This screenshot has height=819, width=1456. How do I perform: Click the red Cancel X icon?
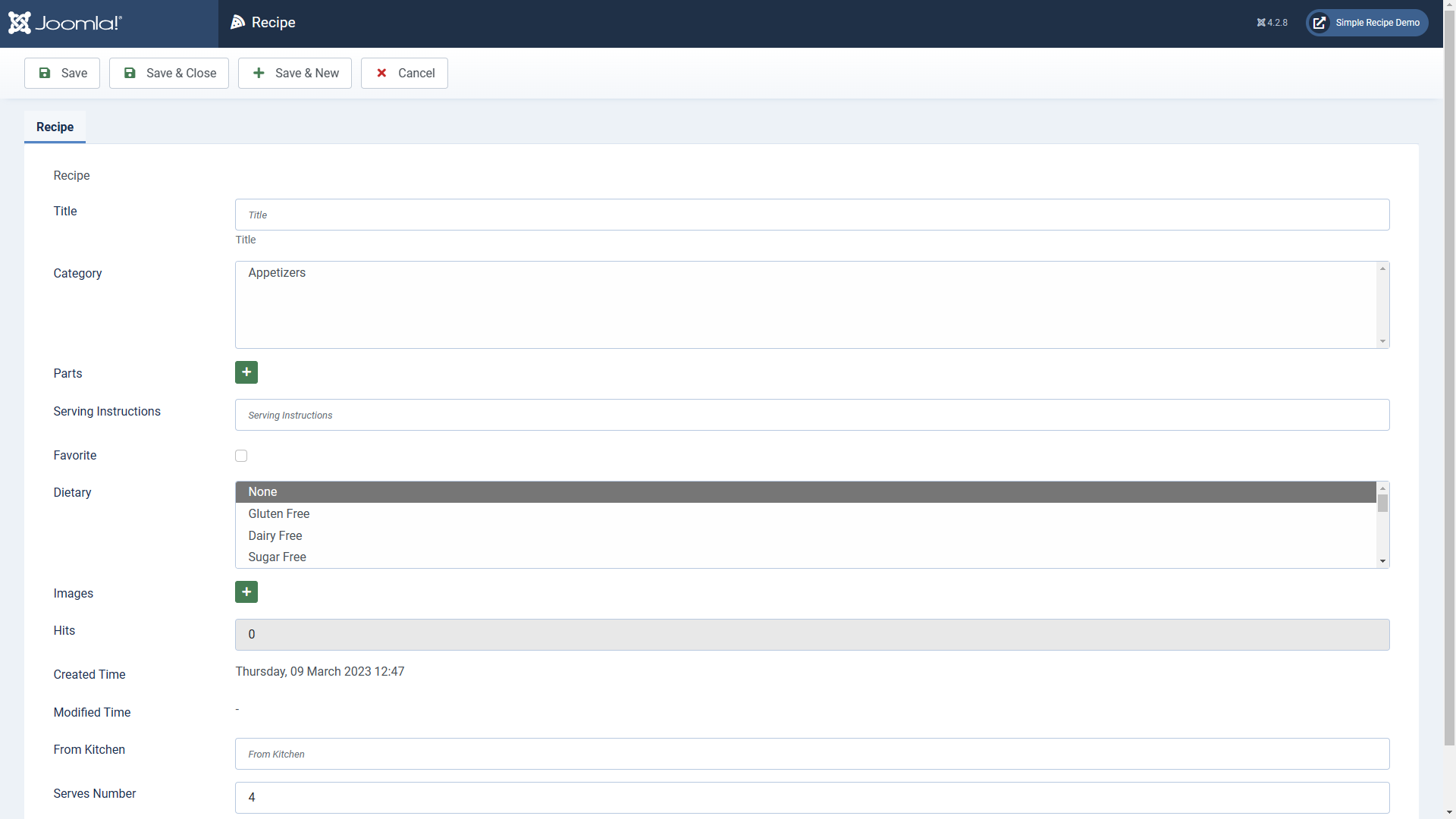pos(382,74)
